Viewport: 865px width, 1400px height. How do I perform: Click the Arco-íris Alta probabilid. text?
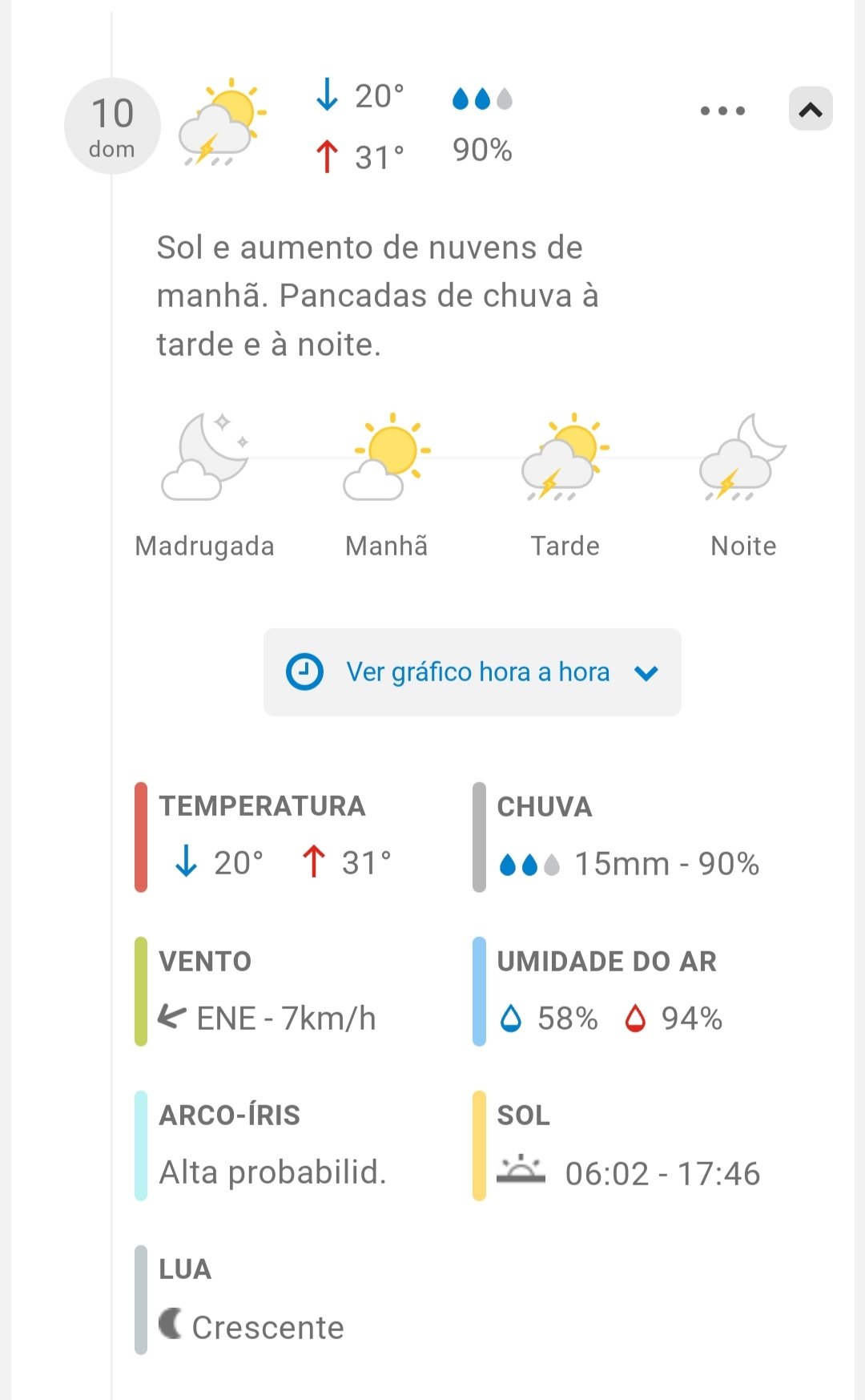[x=272, y=1172]
